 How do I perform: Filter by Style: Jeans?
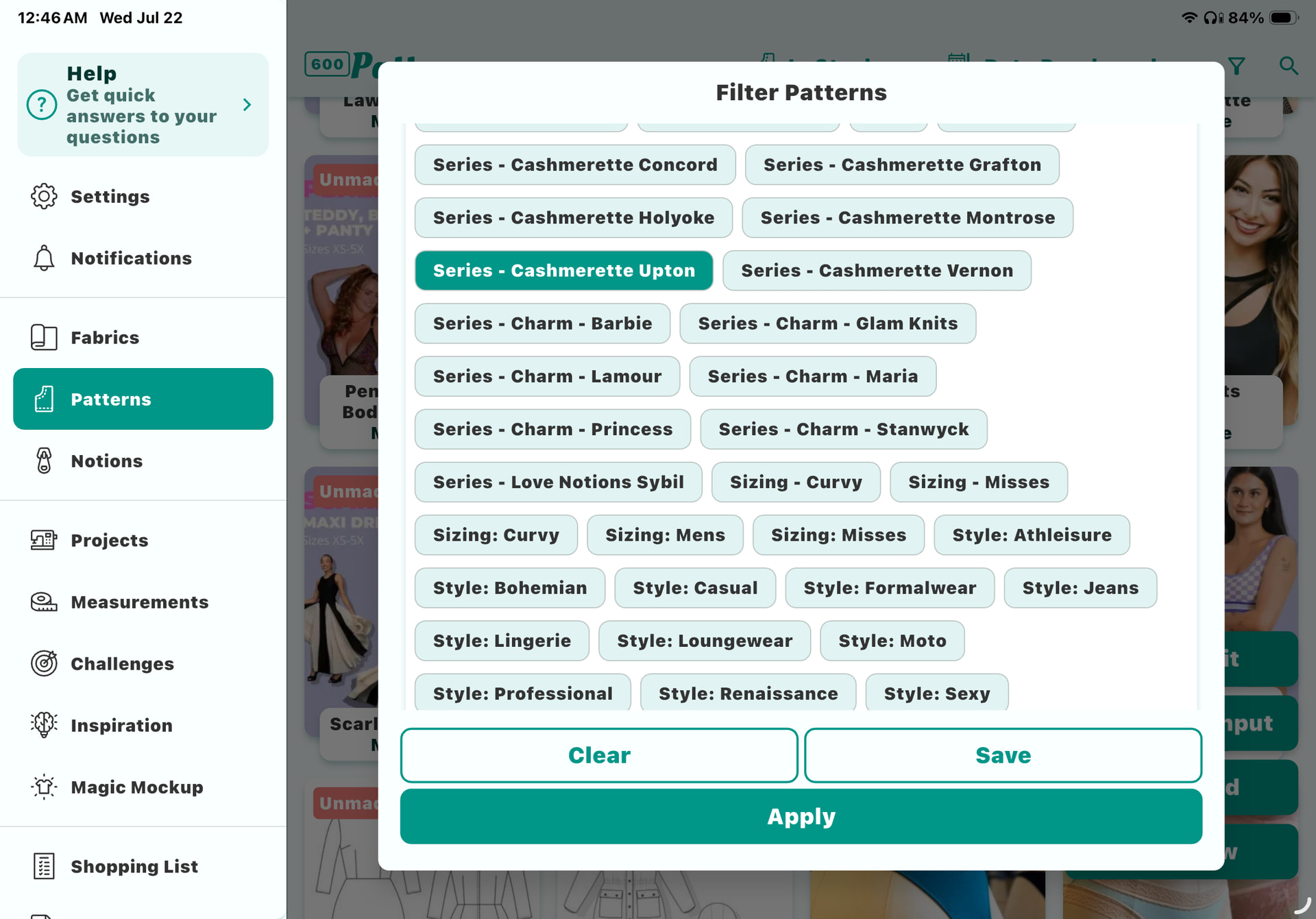[x=1081, y=588]
